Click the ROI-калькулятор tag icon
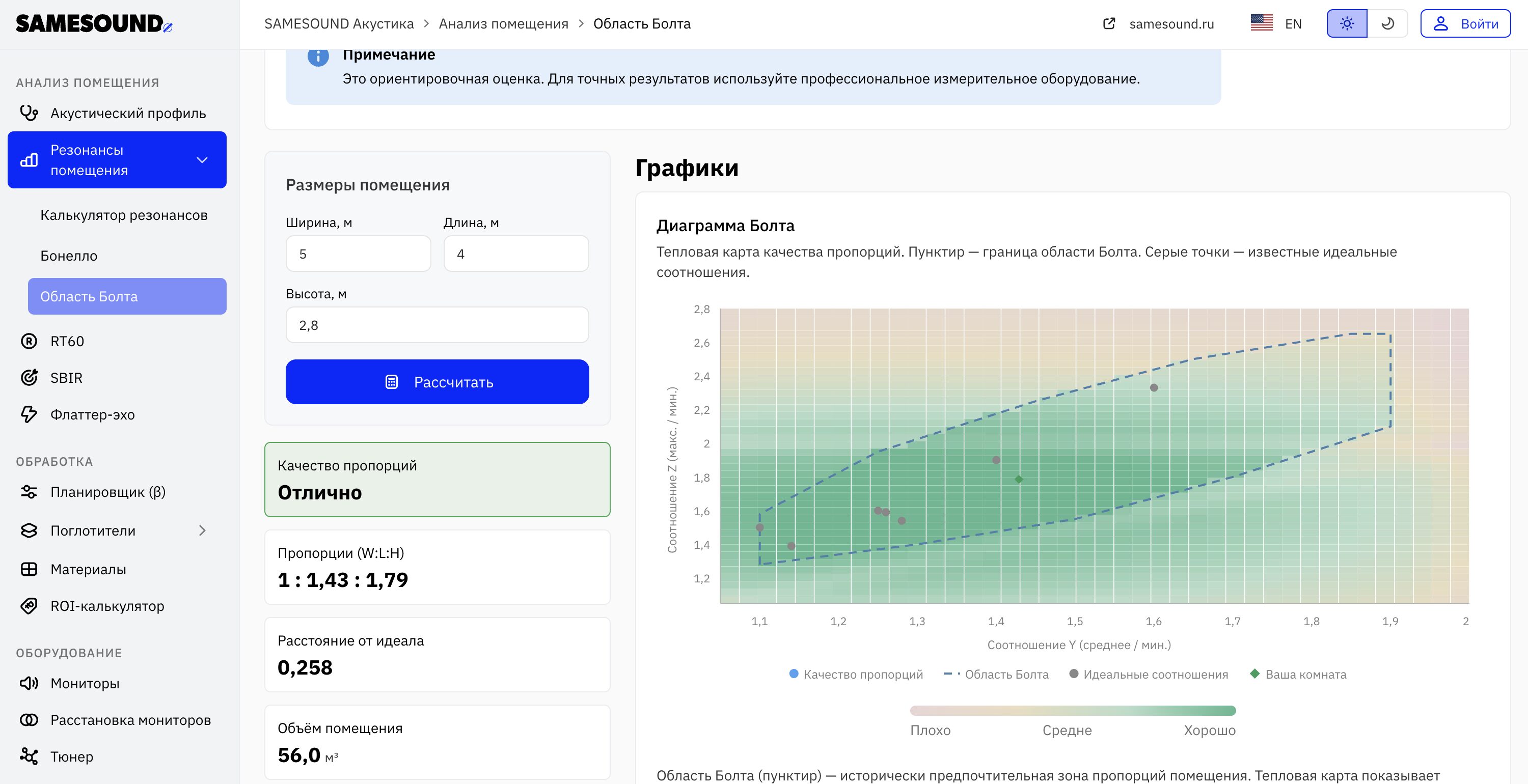 click(x=29, y=605)
